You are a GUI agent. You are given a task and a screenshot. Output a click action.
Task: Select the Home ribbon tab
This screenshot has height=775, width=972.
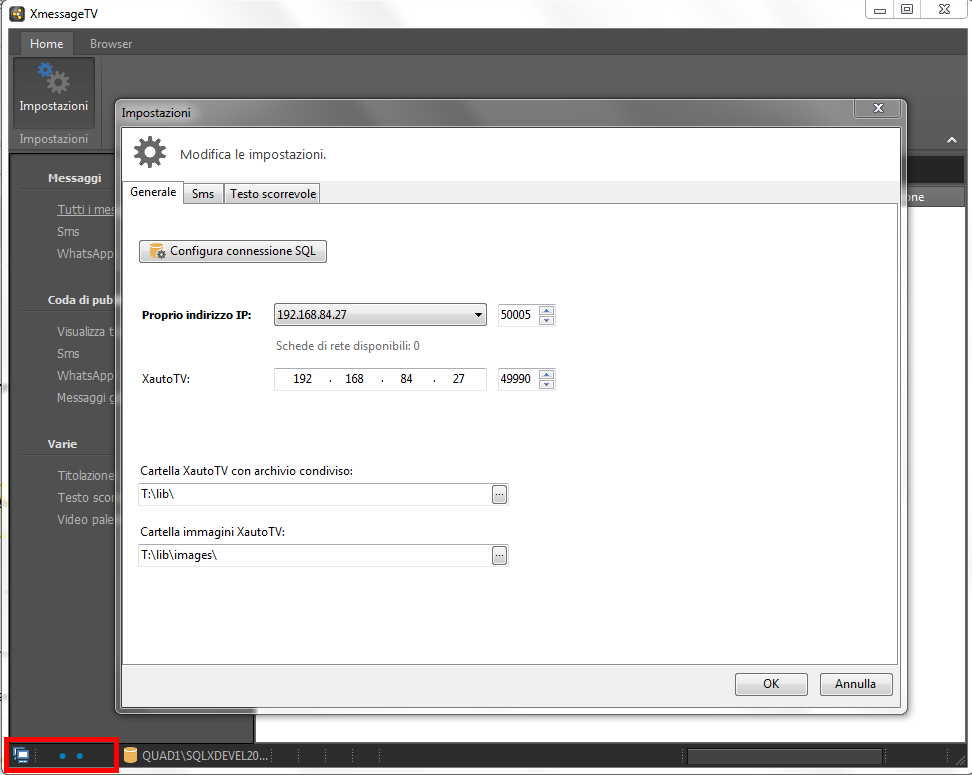[46, 44]
